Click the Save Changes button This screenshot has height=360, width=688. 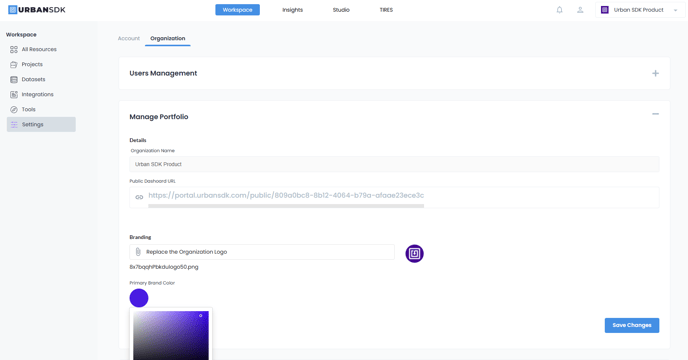632,325
